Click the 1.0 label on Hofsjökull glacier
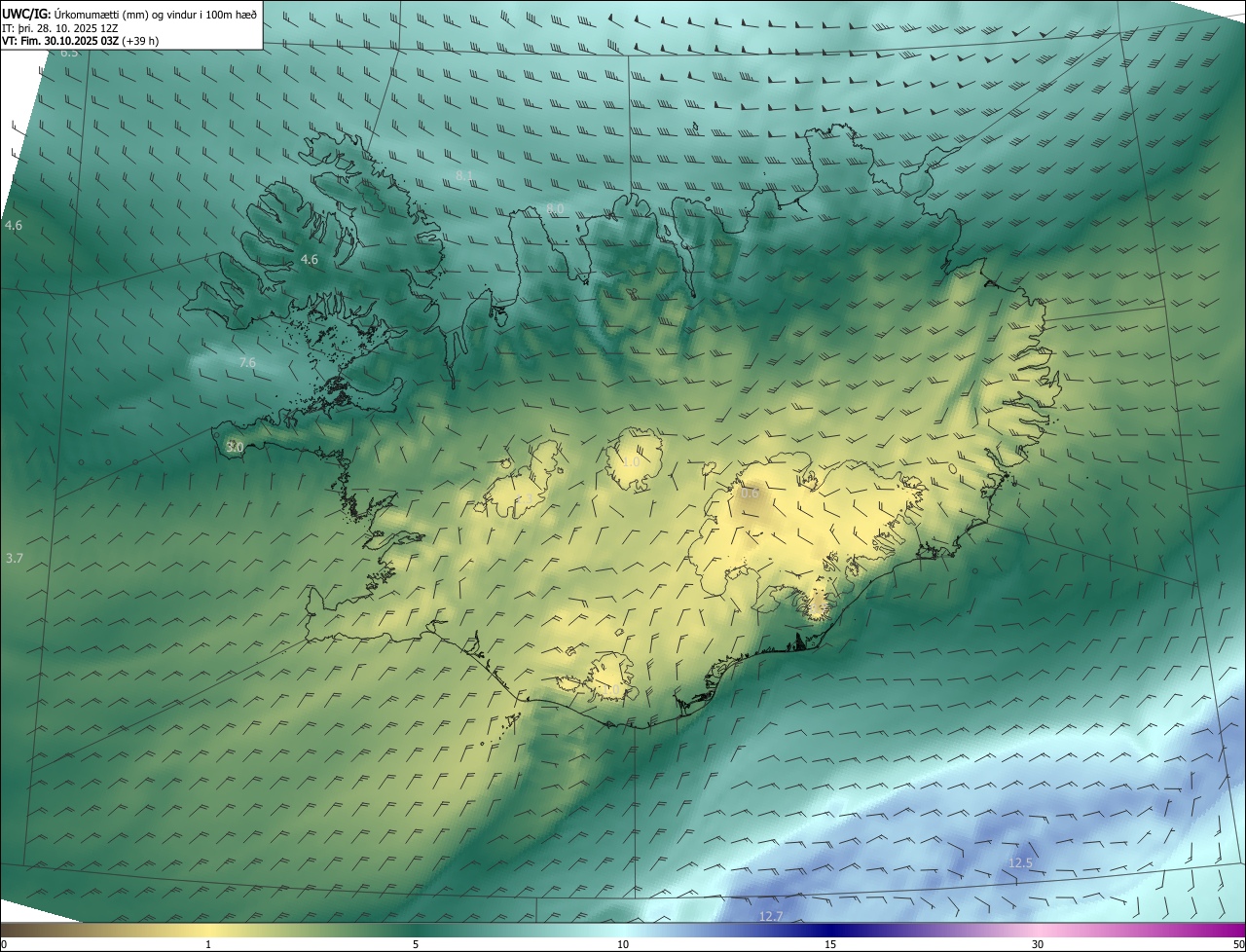Screen dimensions: 1246x952 click(632, 462)
